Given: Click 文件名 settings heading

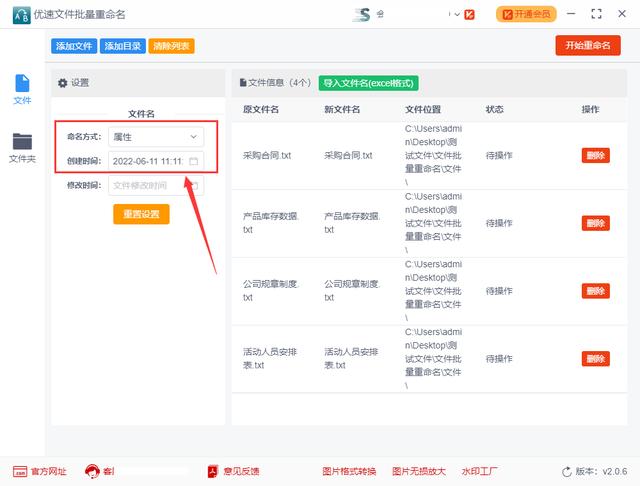Looking at the screenshot, I should 141,114.
